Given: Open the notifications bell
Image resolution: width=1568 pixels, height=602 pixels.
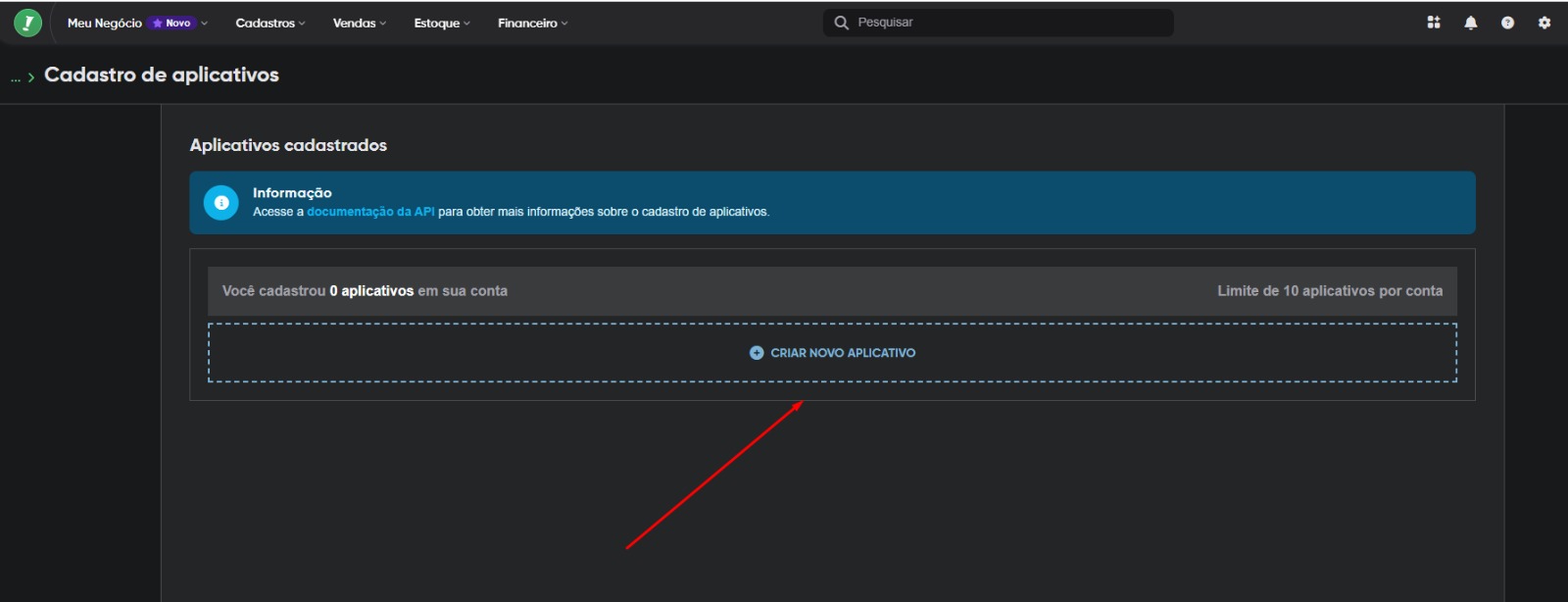Looking at the screenshot, I should coord(1471,23).
